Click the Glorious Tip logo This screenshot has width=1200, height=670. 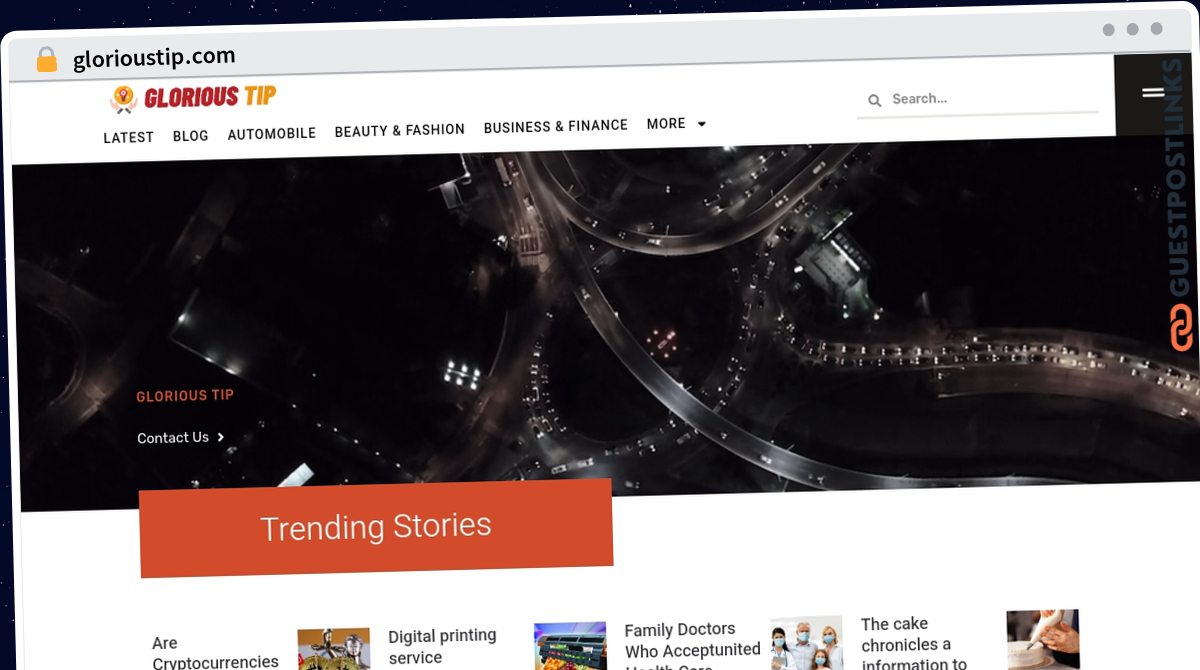coord(192,97)
